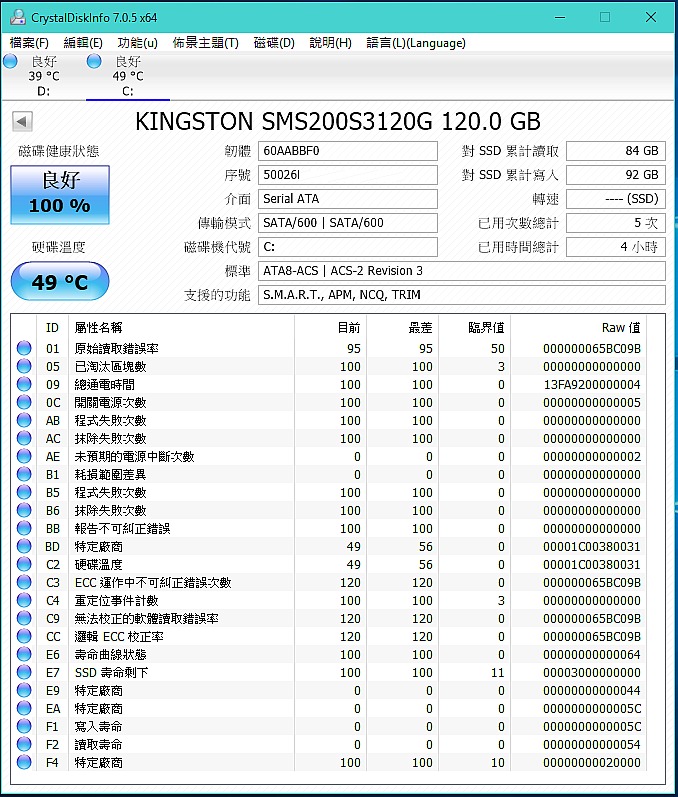Click the drive letter field C:
The image size is (678, 797).
[348, 247]
